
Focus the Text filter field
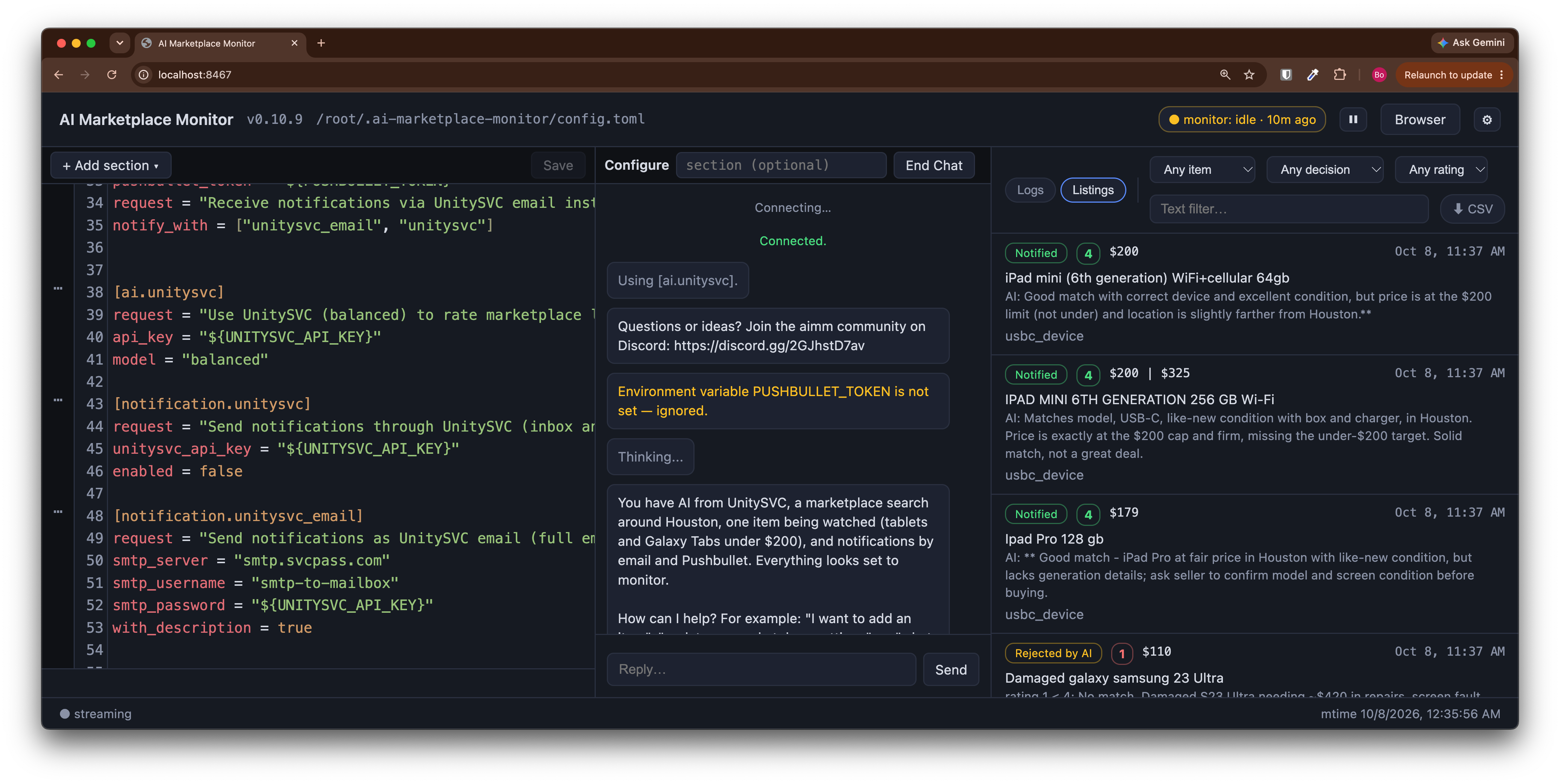coord(1289,209)
